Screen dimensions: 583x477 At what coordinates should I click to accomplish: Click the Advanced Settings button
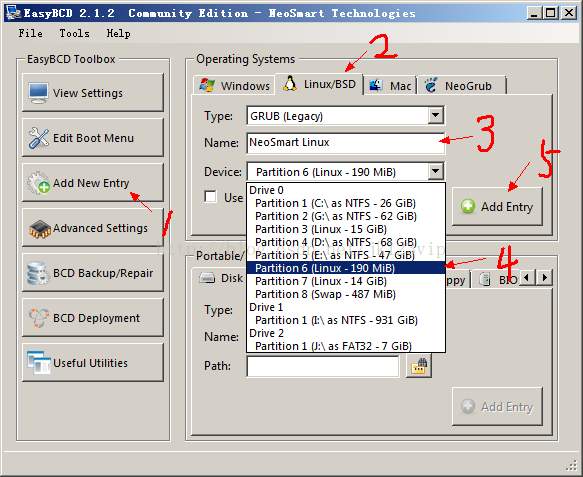point(93,228)
